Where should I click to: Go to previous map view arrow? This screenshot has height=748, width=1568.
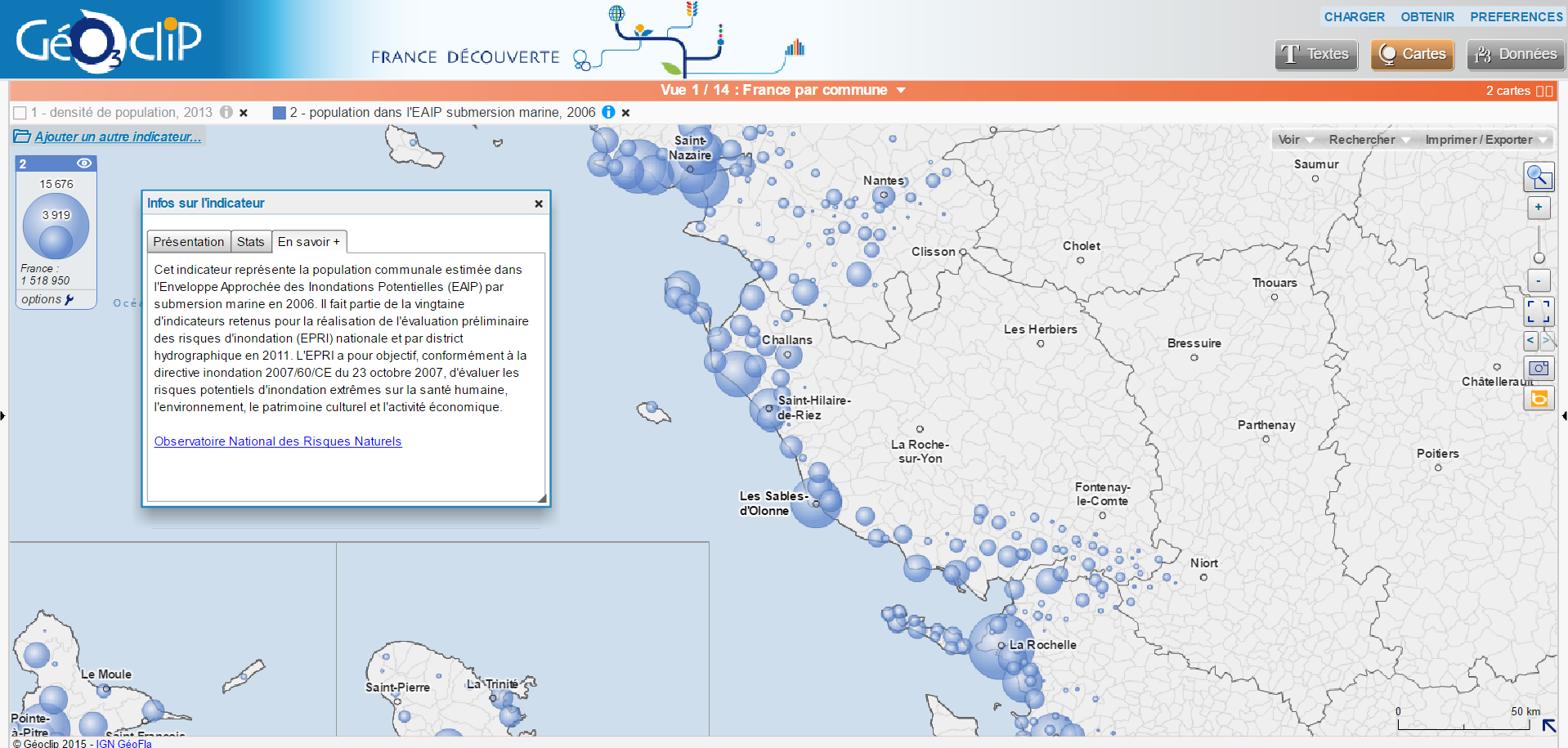pyautogui.click(x=1530, y=340)
